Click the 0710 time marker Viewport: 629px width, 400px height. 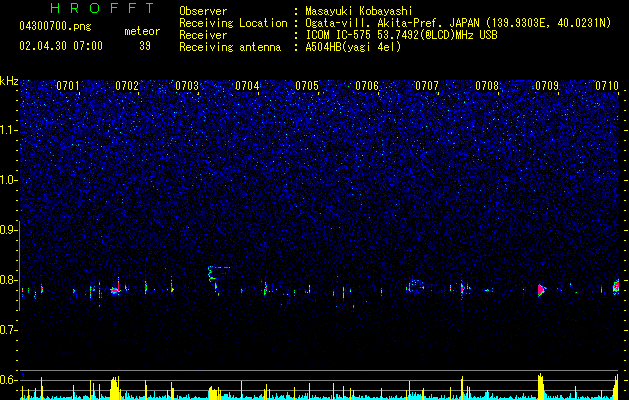607,86
